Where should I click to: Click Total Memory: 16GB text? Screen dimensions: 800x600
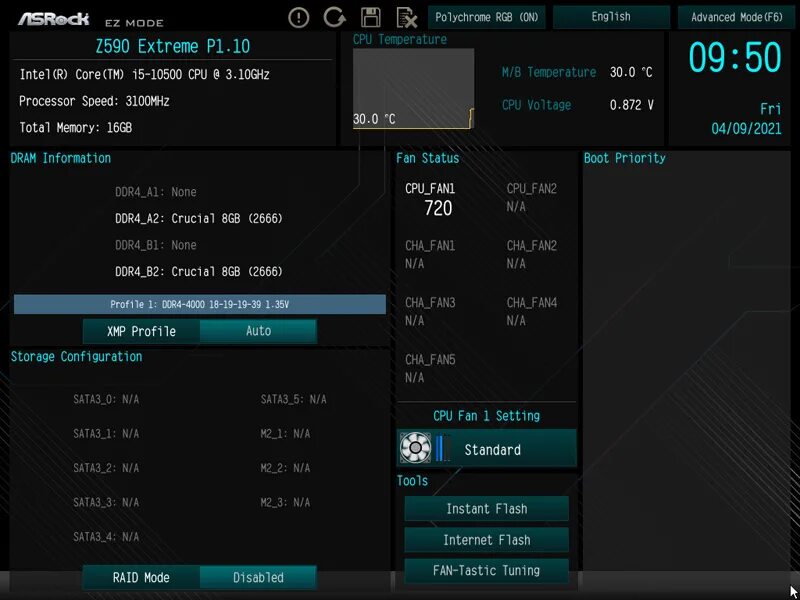[76, 128]
